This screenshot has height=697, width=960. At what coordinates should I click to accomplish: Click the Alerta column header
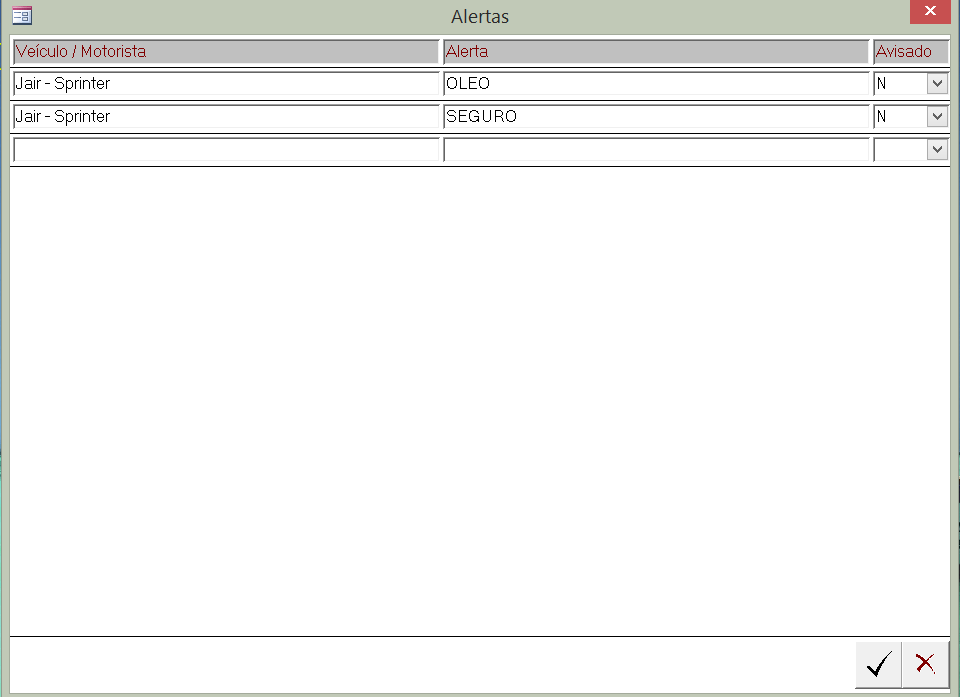[x=655, y=51]
